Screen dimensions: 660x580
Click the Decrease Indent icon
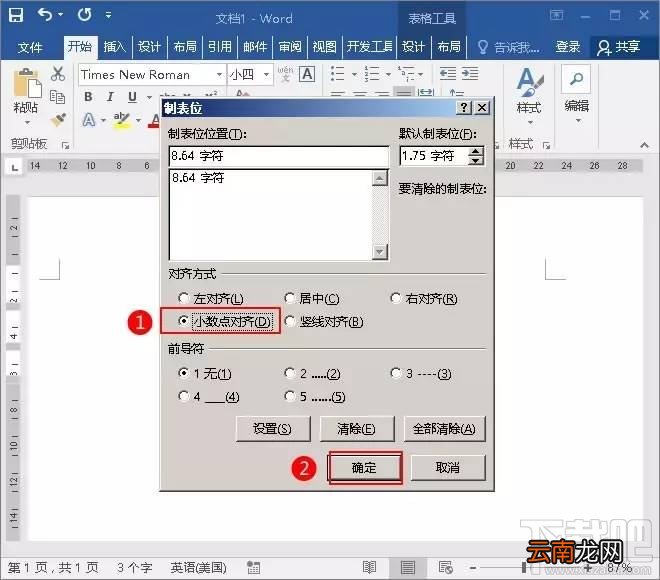tap(447, 74)
